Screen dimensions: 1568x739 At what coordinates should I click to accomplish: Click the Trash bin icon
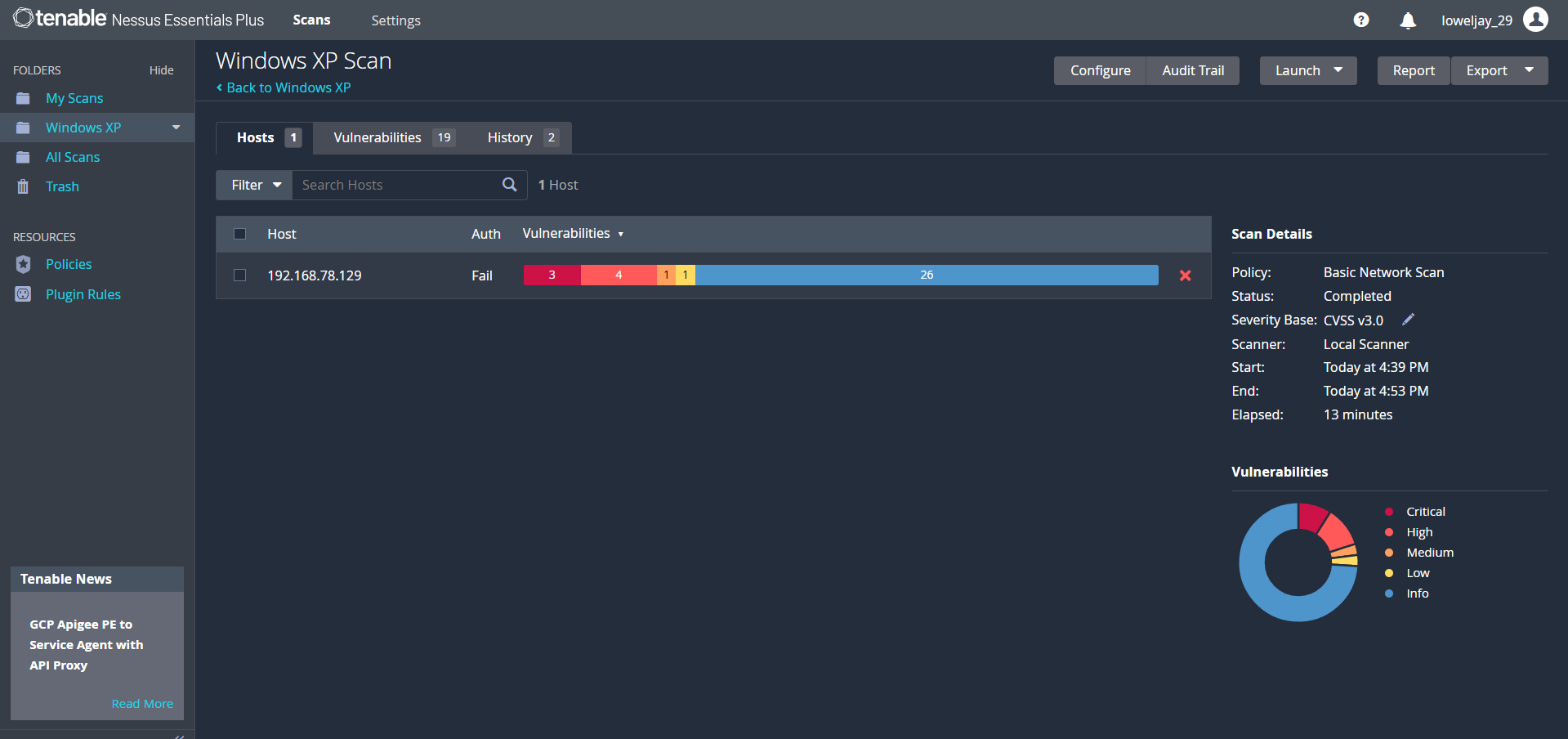pos(23,186)
